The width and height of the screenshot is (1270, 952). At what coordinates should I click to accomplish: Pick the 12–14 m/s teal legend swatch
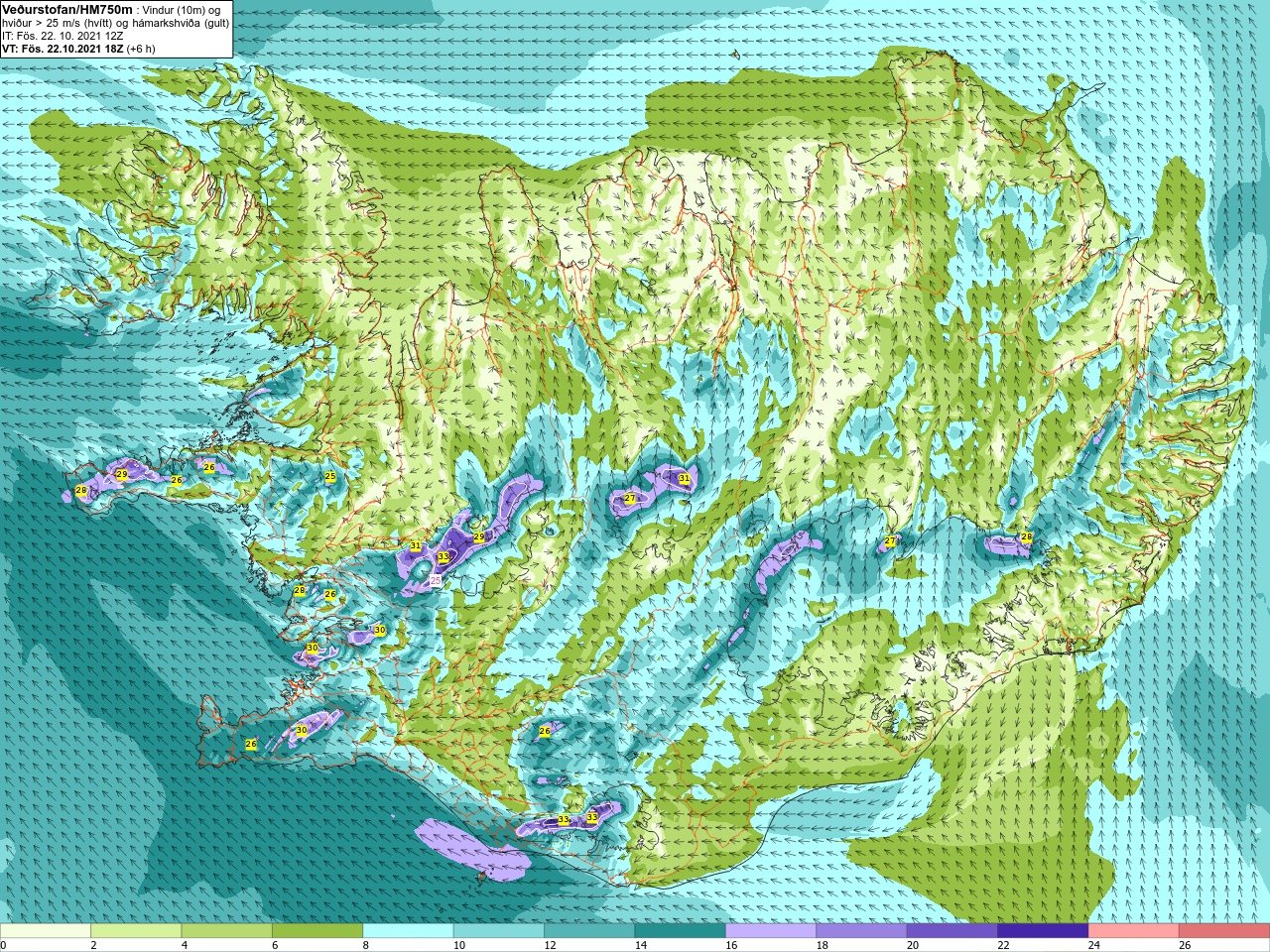pyautogui.click(x=590, y=931)
